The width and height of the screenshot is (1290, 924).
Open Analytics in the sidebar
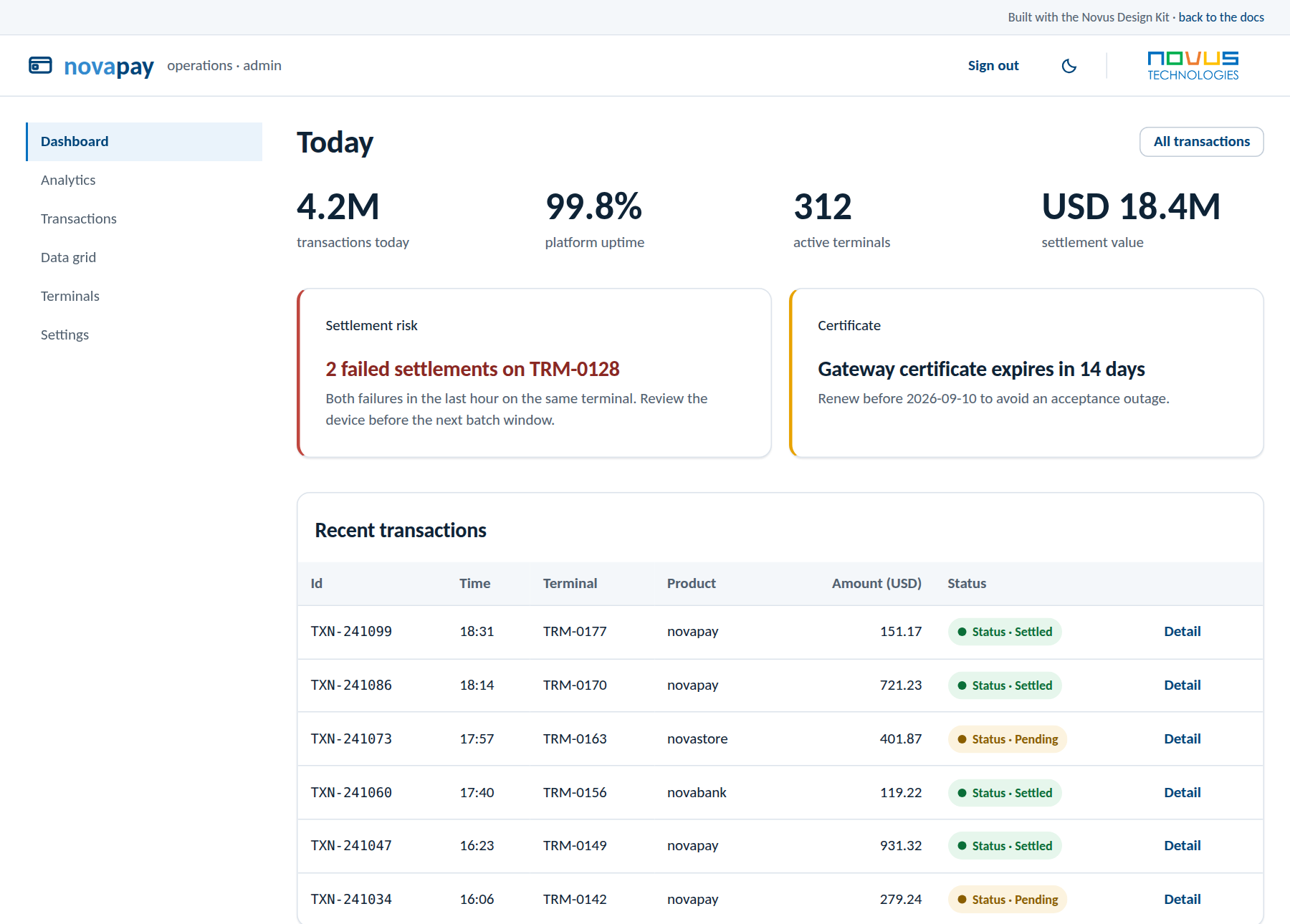144,181
